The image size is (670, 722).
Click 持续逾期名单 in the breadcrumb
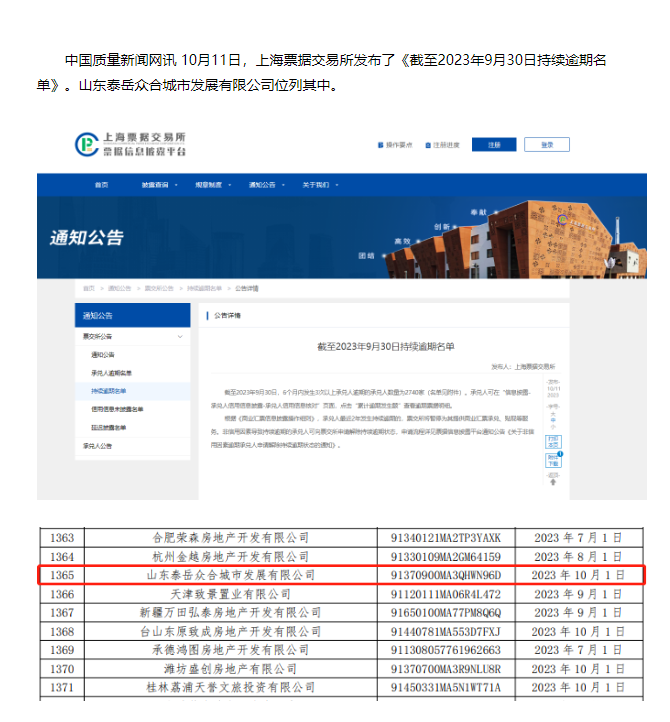pyautogui.click(x=204, y=288)
